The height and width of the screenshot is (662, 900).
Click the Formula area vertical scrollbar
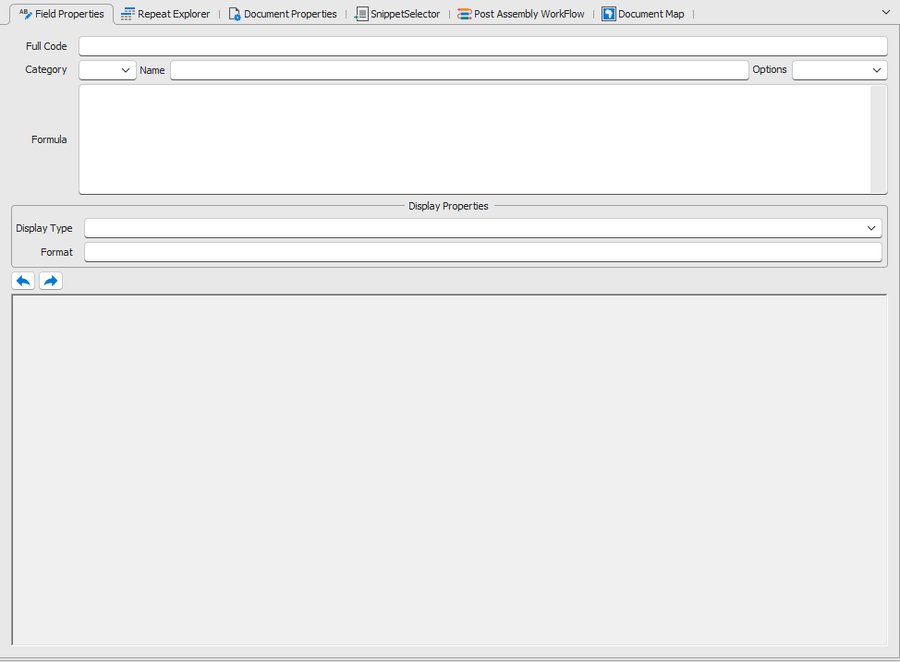(878, 140)
